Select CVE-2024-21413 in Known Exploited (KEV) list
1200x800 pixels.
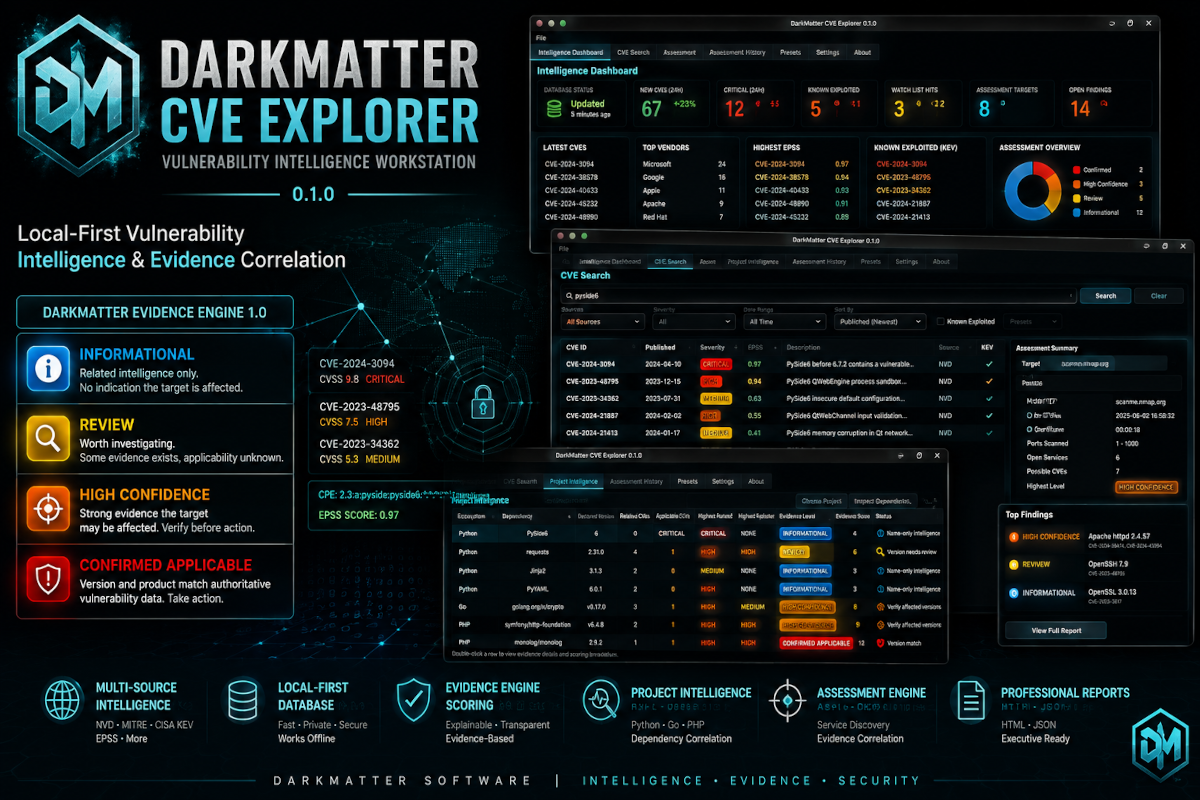click(904, 216)
